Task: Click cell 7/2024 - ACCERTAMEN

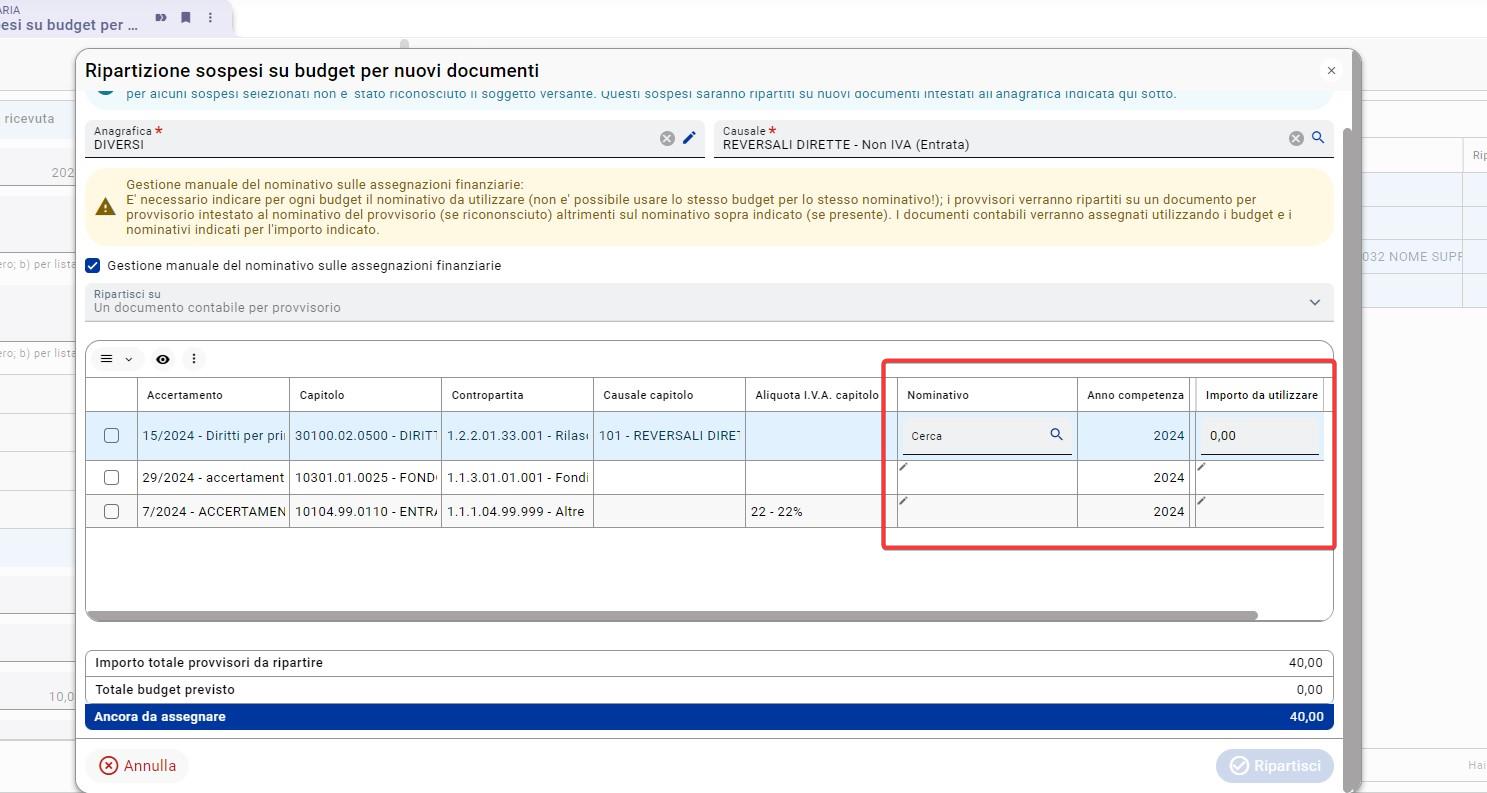Action: (213, 511)
